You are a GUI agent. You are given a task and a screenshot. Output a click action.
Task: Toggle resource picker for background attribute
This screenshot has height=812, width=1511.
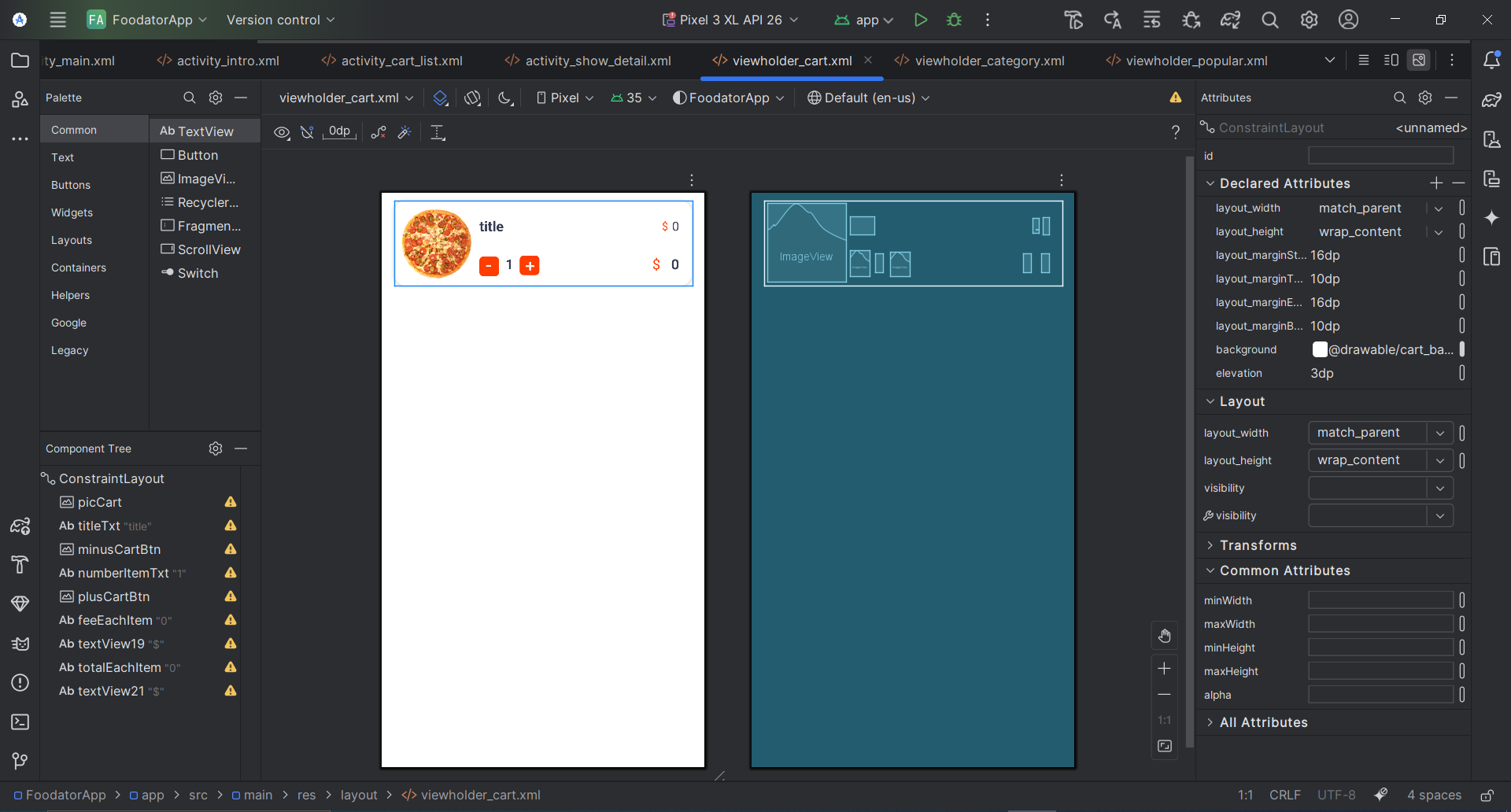click(x=1462, y=349)
